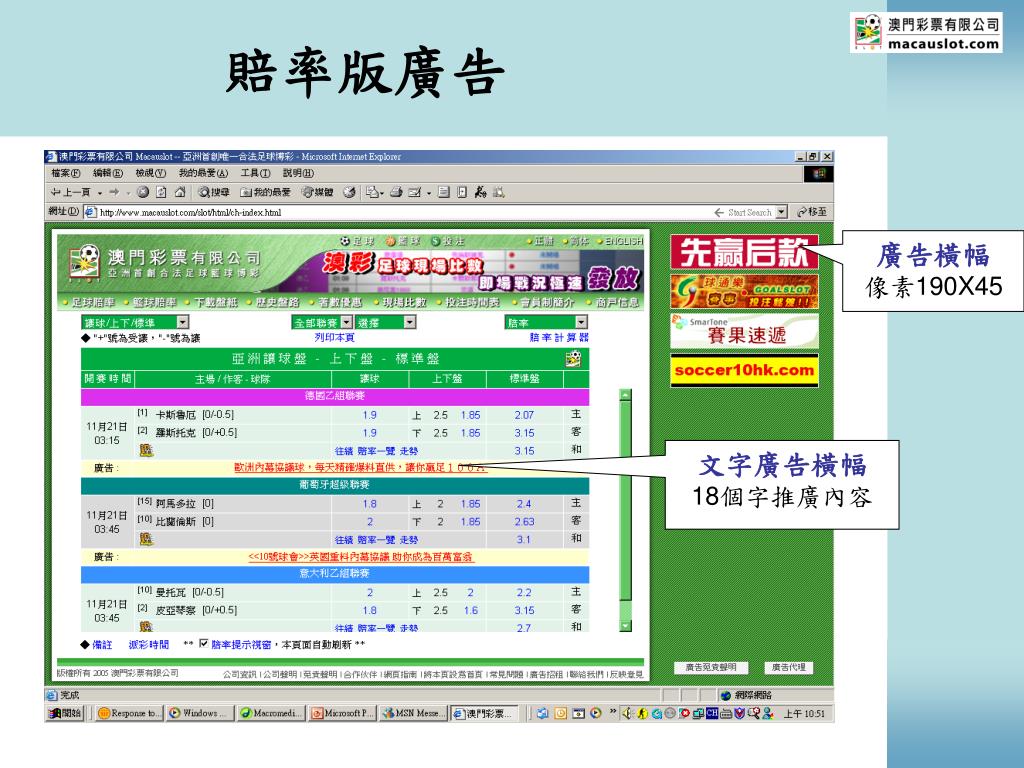Click the IE Refresh page icon
Screen dimensions: 1024x768
[161, 192]
